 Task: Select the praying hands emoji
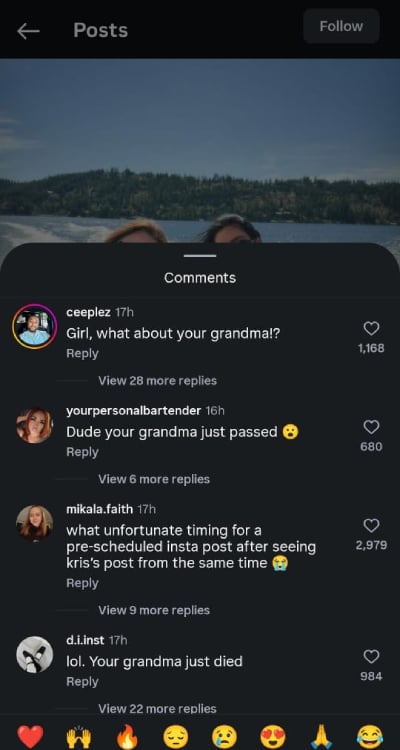(x=321, y=736)
